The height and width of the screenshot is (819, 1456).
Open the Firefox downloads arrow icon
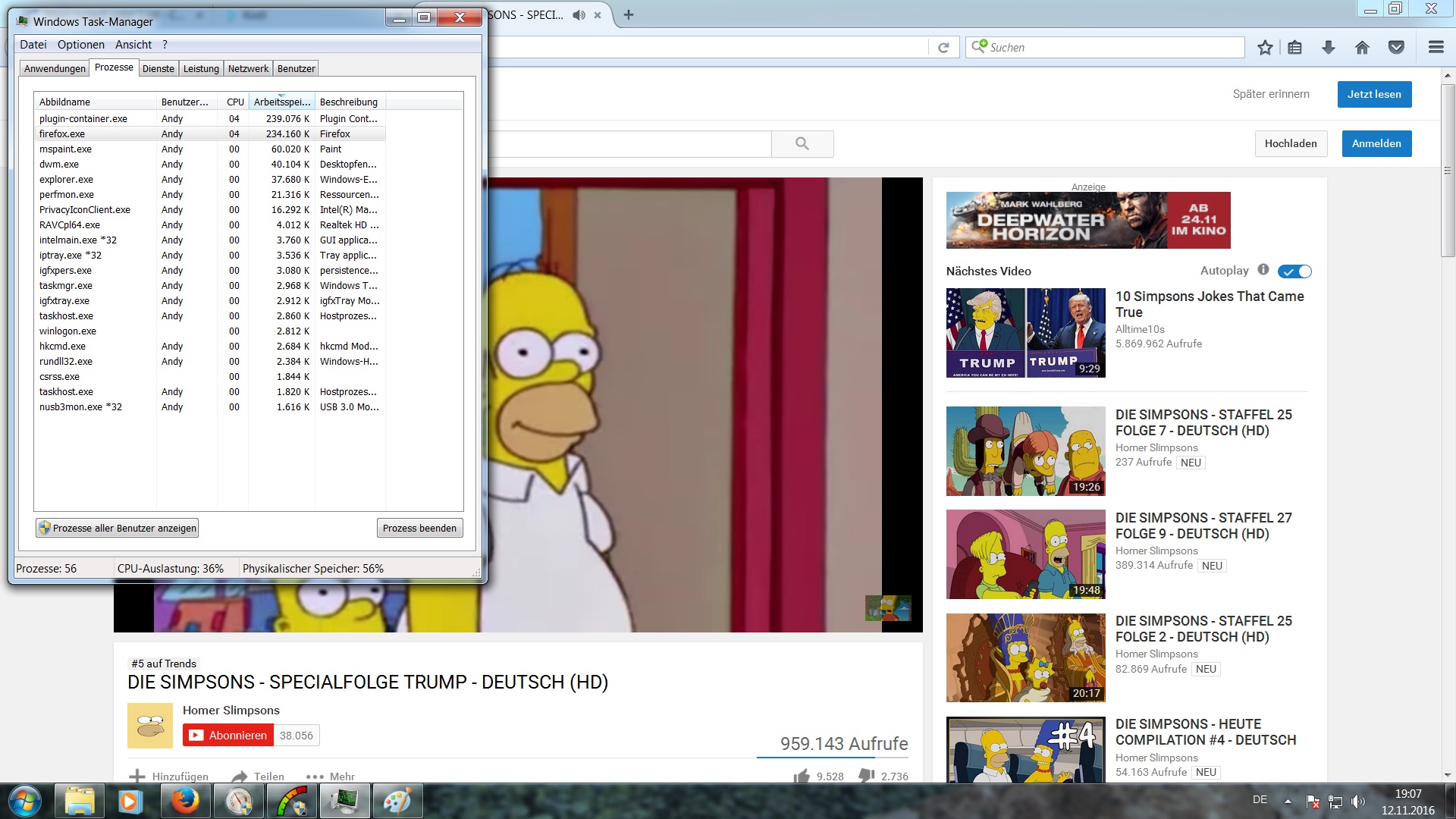(1329, 48)
